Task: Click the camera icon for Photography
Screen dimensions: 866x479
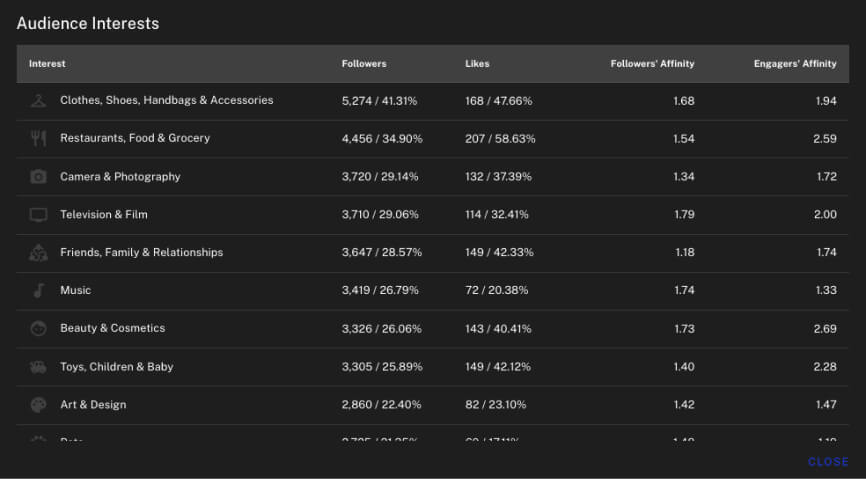Action: click(x=38, y=176)
